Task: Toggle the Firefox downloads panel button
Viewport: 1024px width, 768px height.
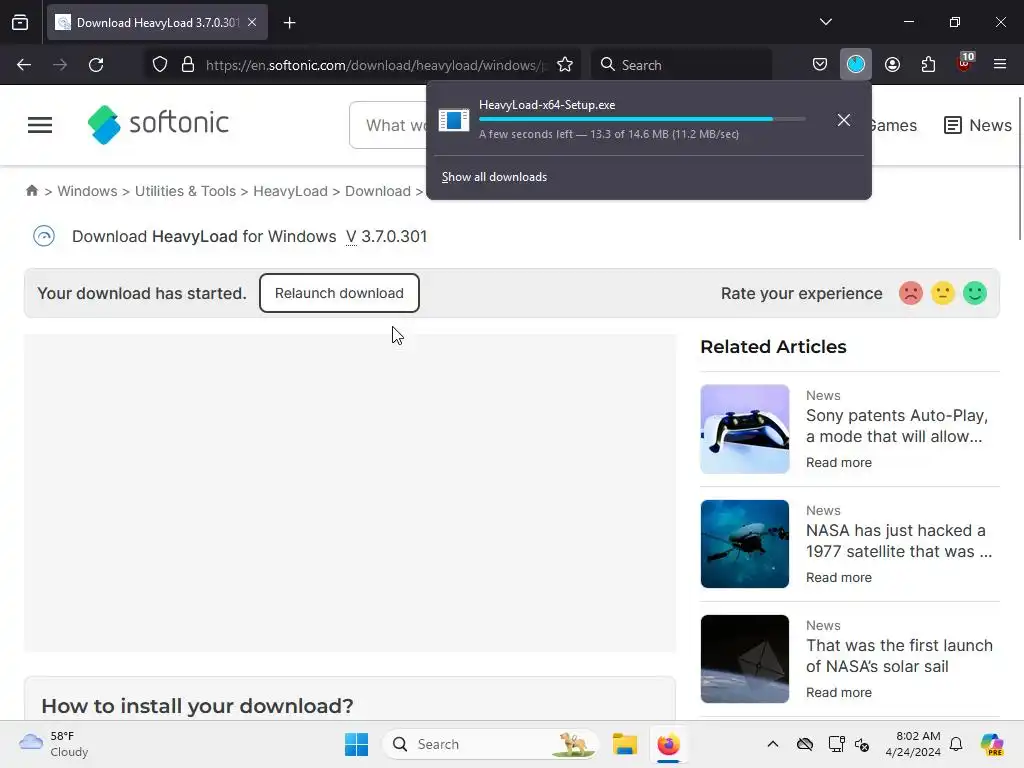Action: [x=856, y=65]
